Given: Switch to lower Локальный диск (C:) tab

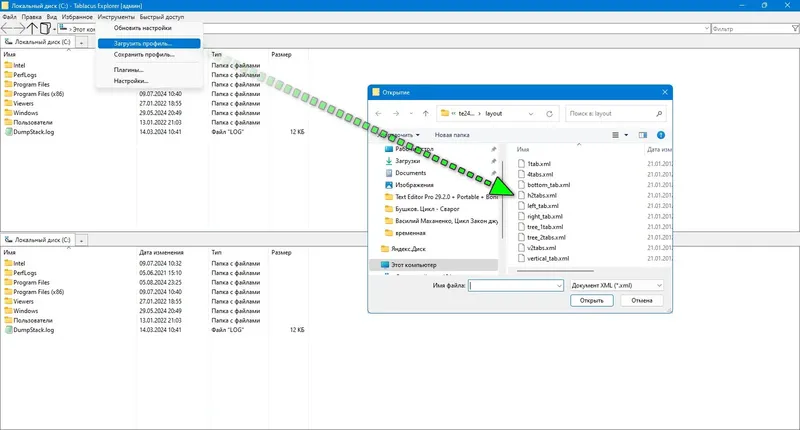Looking at the screenshot, I should coord(38,240).
